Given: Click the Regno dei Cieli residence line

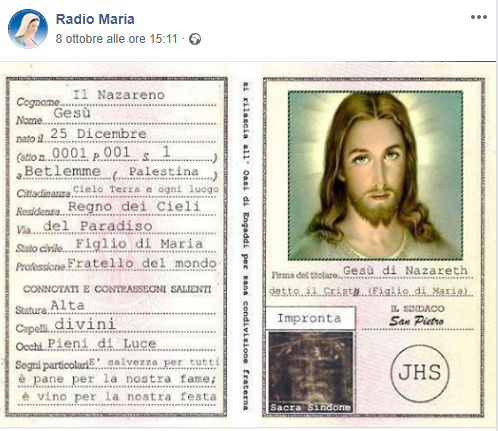Looking at the screenshot, I should pyautogui.click(x=134, y=207).
